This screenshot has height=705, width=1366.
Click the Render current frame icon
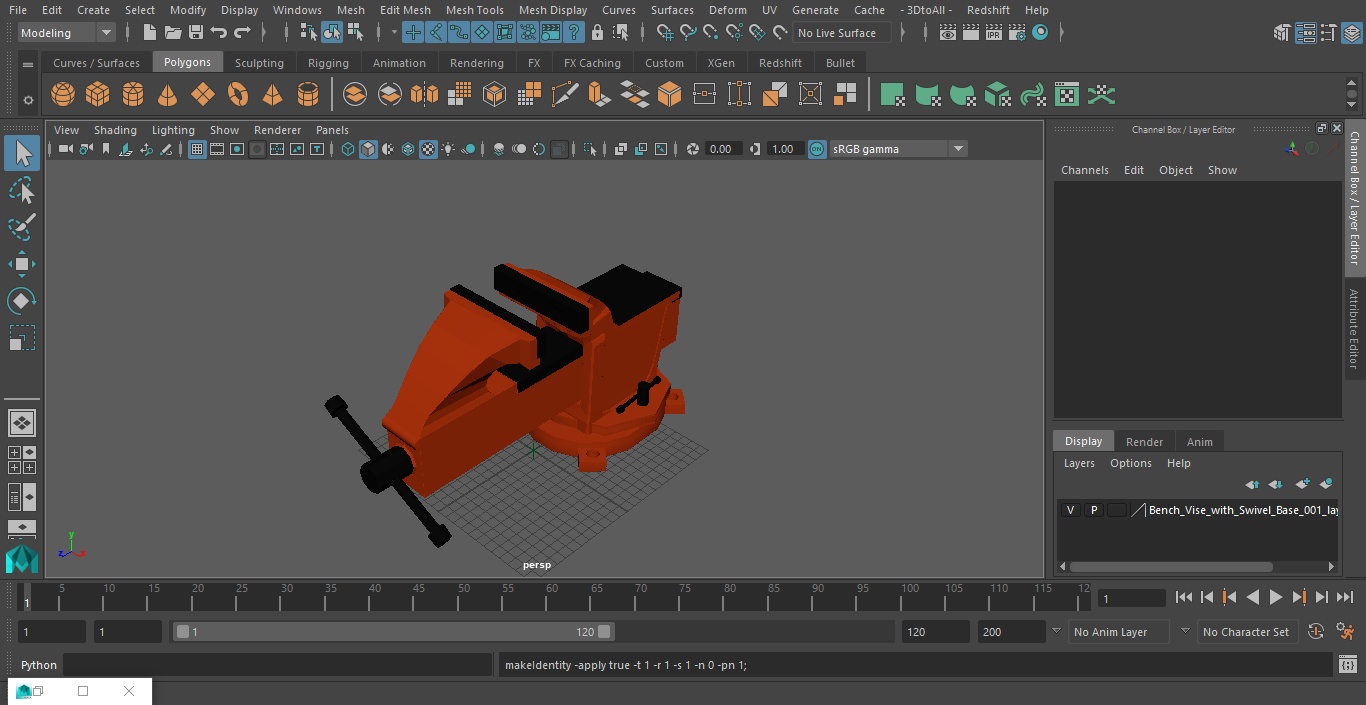971,33
